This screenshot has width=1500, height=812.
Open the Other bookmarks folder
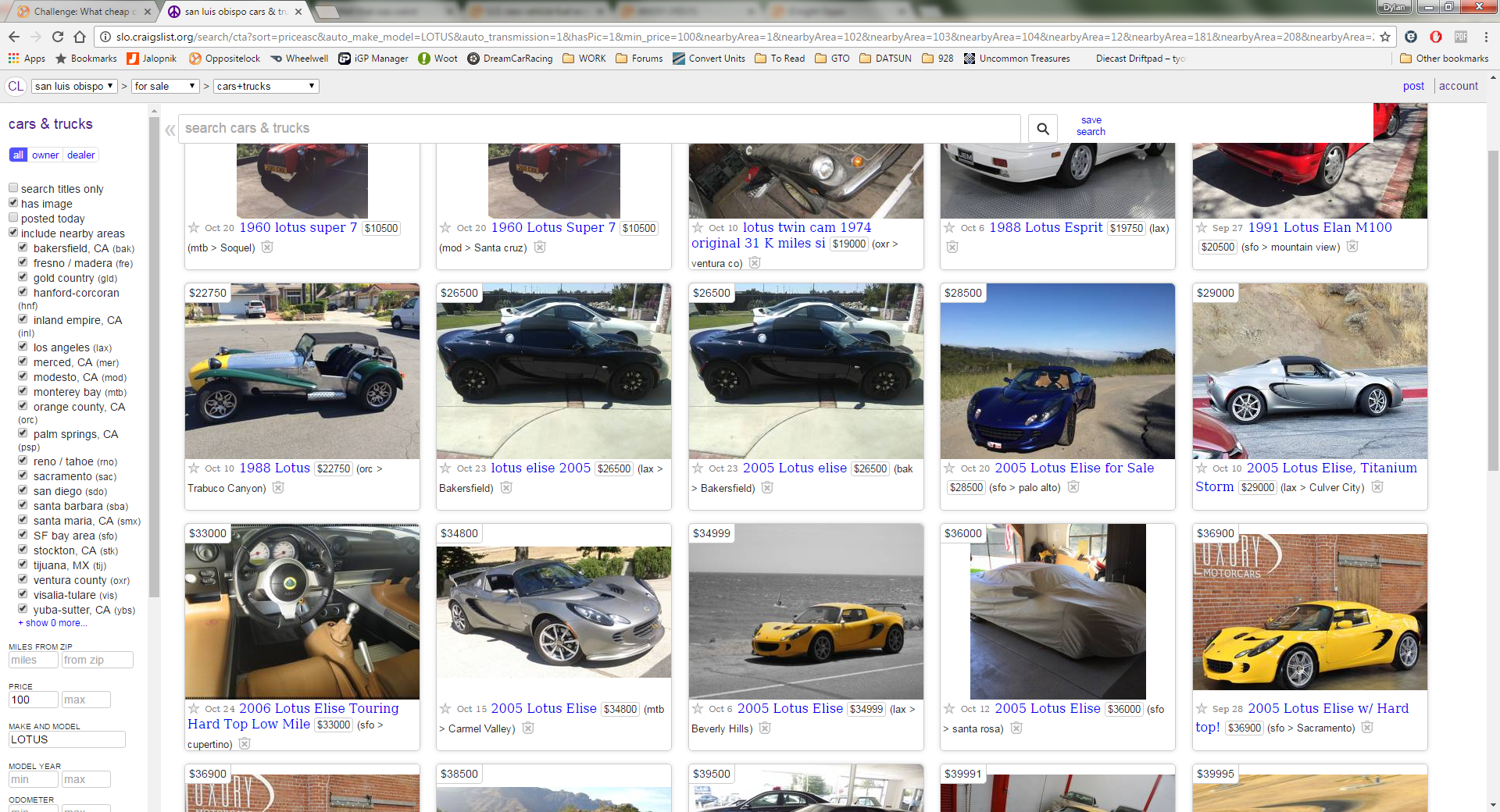click(x=1444, y=59)
